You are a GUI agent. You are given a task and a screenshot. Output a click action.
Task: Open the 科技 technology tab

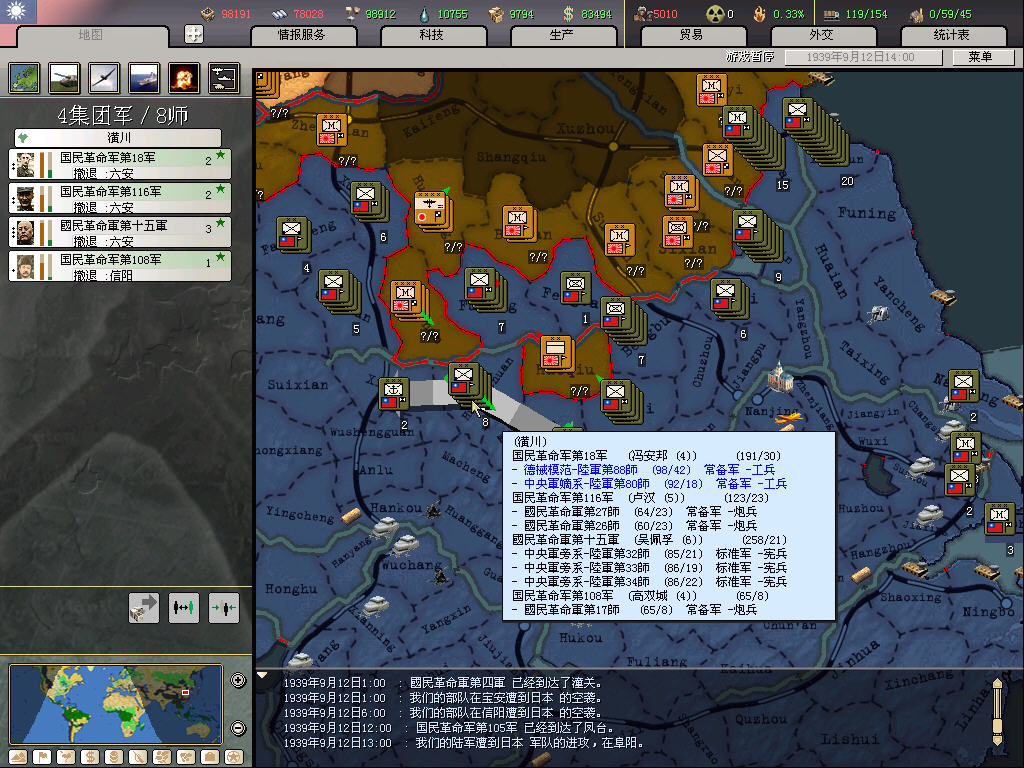pyautogui.click(x=431, y=35)
